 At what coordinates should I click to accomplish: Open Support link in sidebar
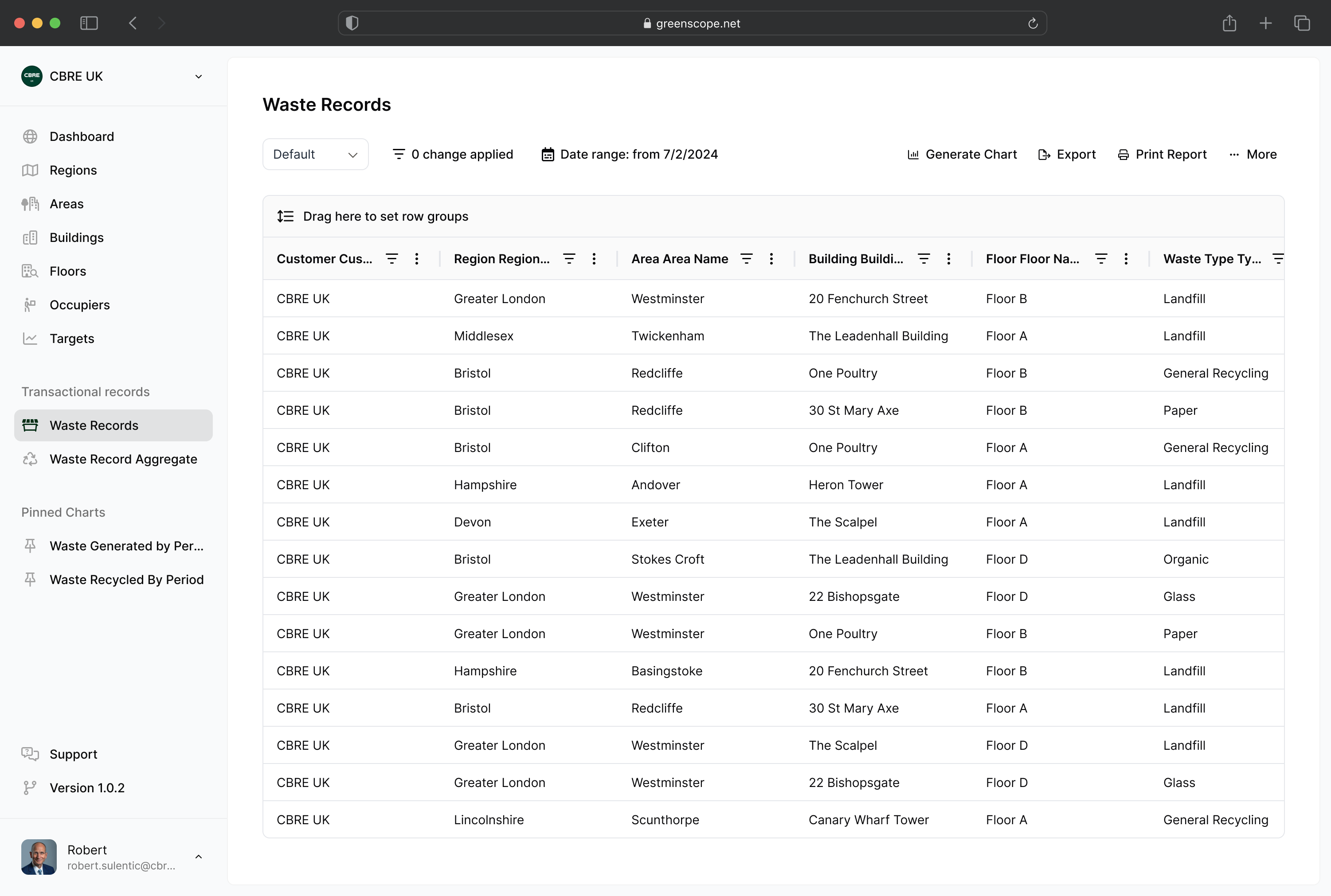(113, 754)
